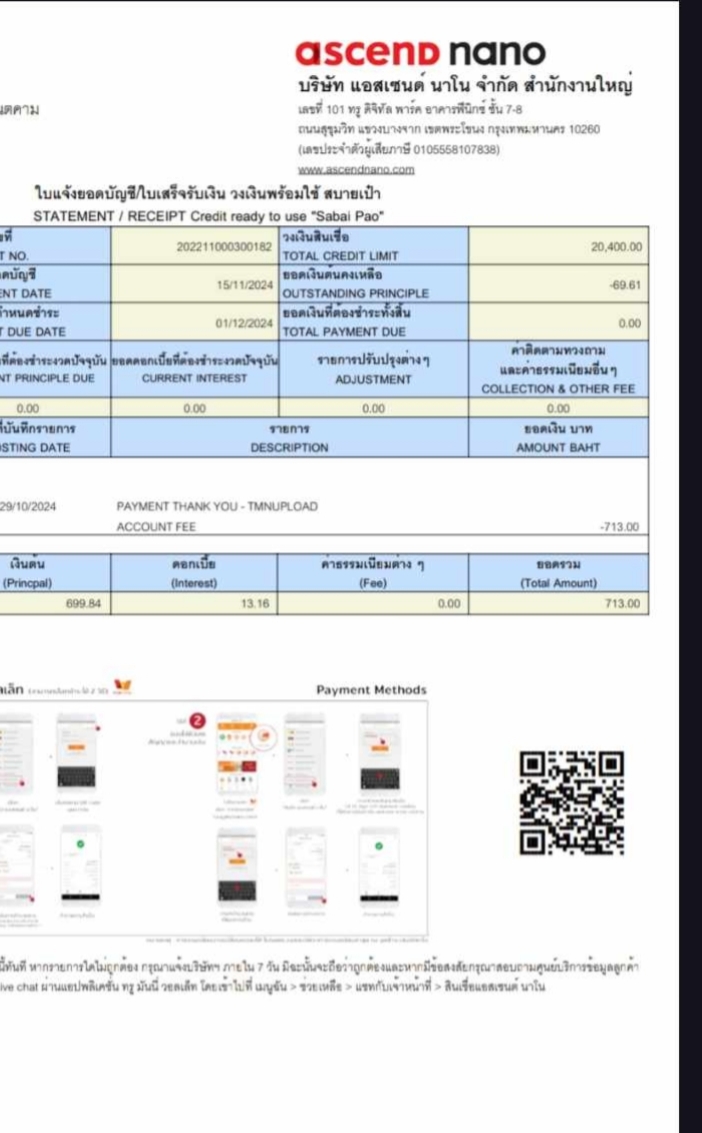Click the Thai statement title above English title
This screenshot has width=702, height=1133.
pos(208,194)
